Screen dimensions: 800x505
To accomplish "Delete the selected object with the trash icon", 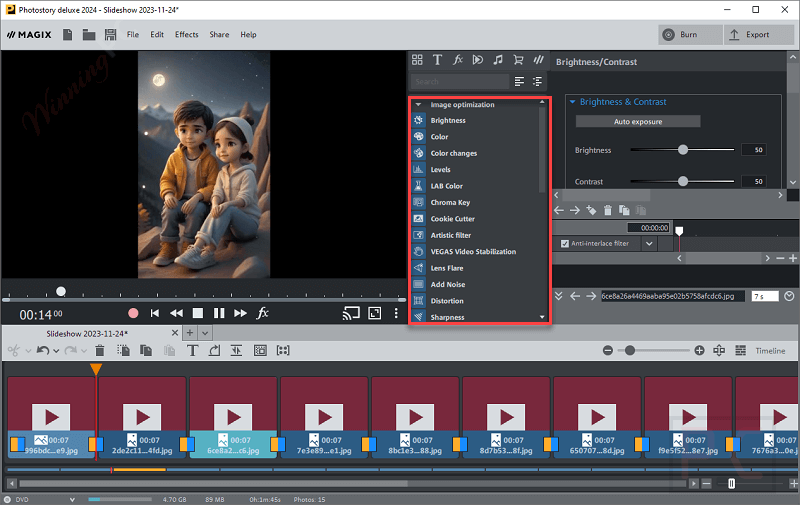I will [100, 350].
